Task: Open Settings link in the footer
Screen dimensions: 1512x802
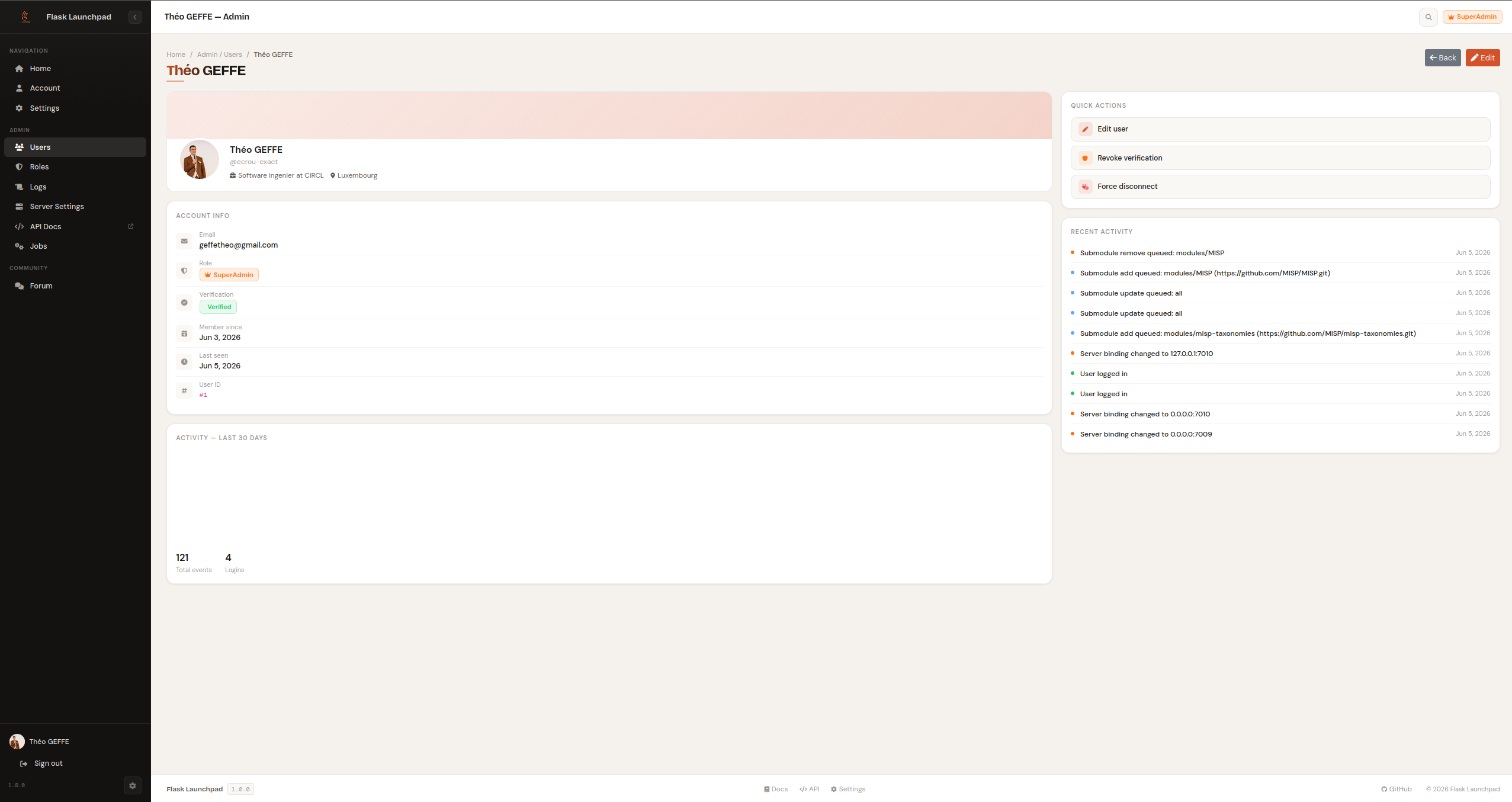Action: tap(848, 789)
